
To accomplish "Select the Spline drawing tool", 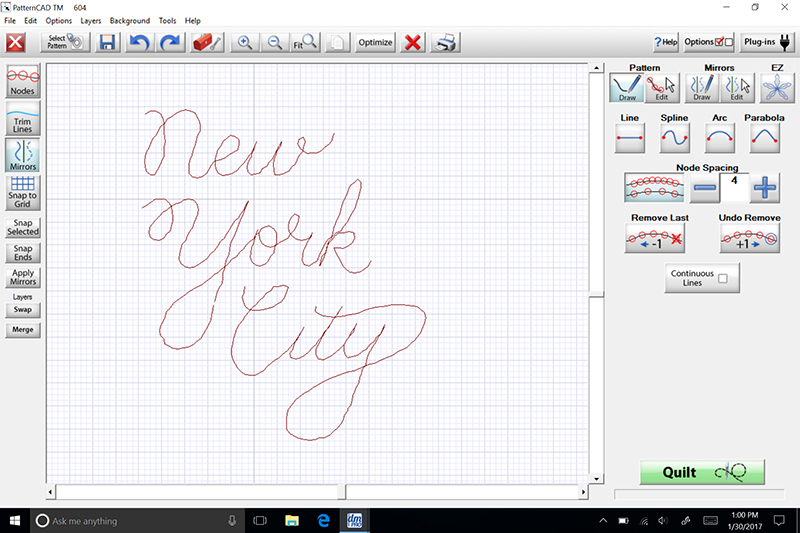I will 675,138.
